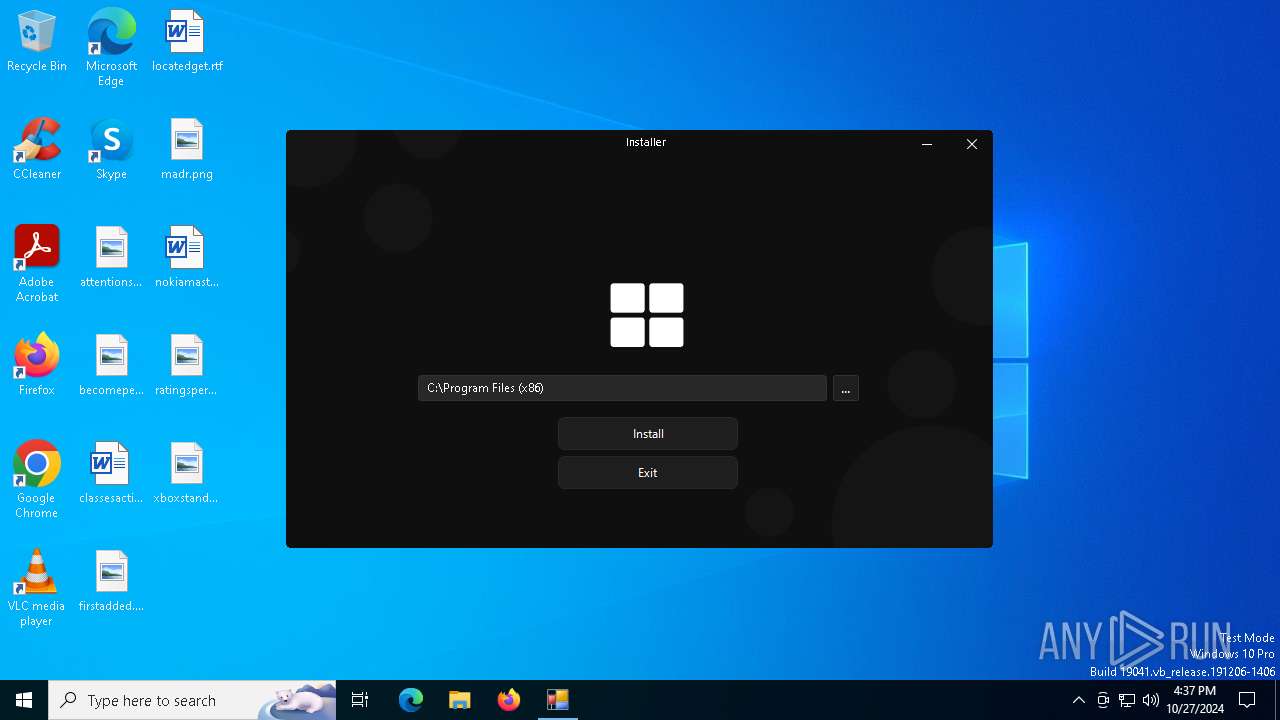Close the Installer window
This screenshot has width=1280, height=720.
(x=972, y=144)
